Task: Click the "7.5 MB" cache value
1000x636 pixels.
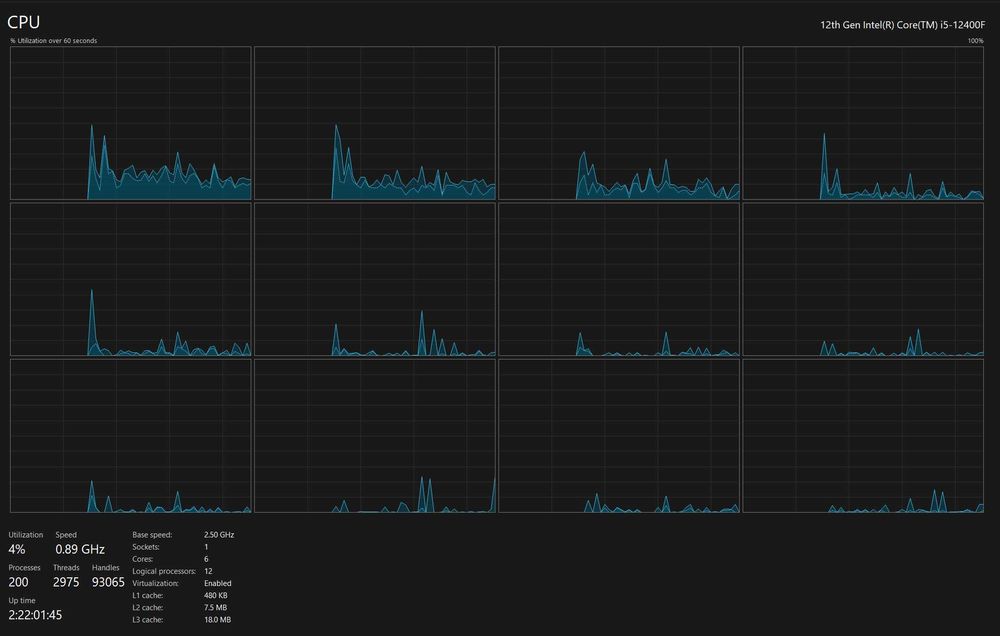Action: pos(216,607)
